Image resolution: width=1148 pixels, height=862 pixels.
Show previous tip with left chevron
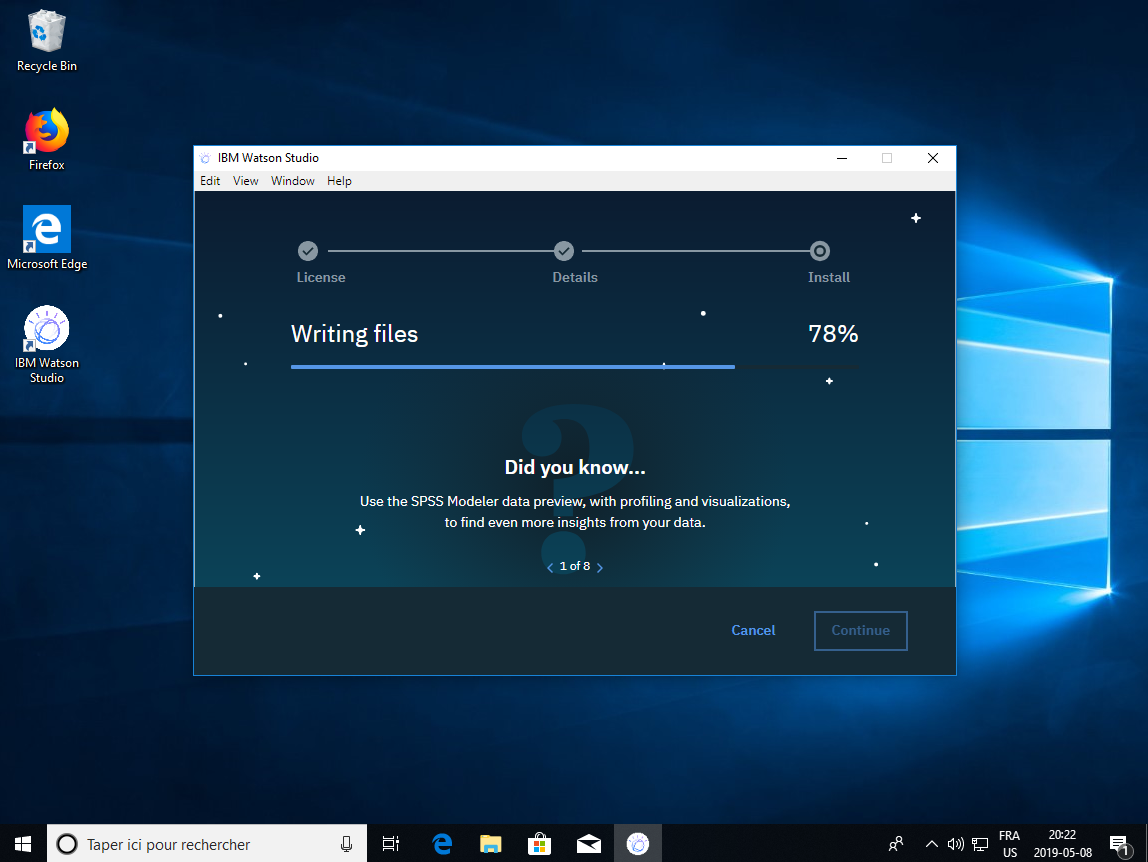[x=550, y=567]
